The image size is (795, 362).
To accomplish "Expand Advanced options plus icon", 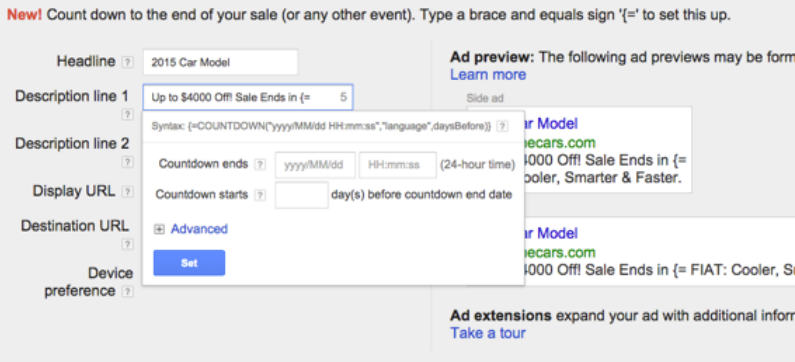I will tap(159, 230).
